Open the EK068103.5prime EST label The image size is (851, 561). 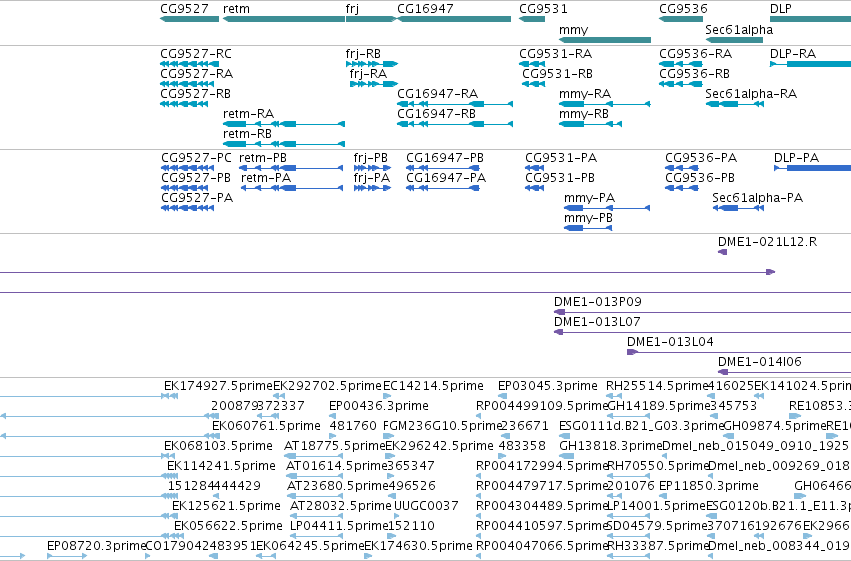coord(218,447)
